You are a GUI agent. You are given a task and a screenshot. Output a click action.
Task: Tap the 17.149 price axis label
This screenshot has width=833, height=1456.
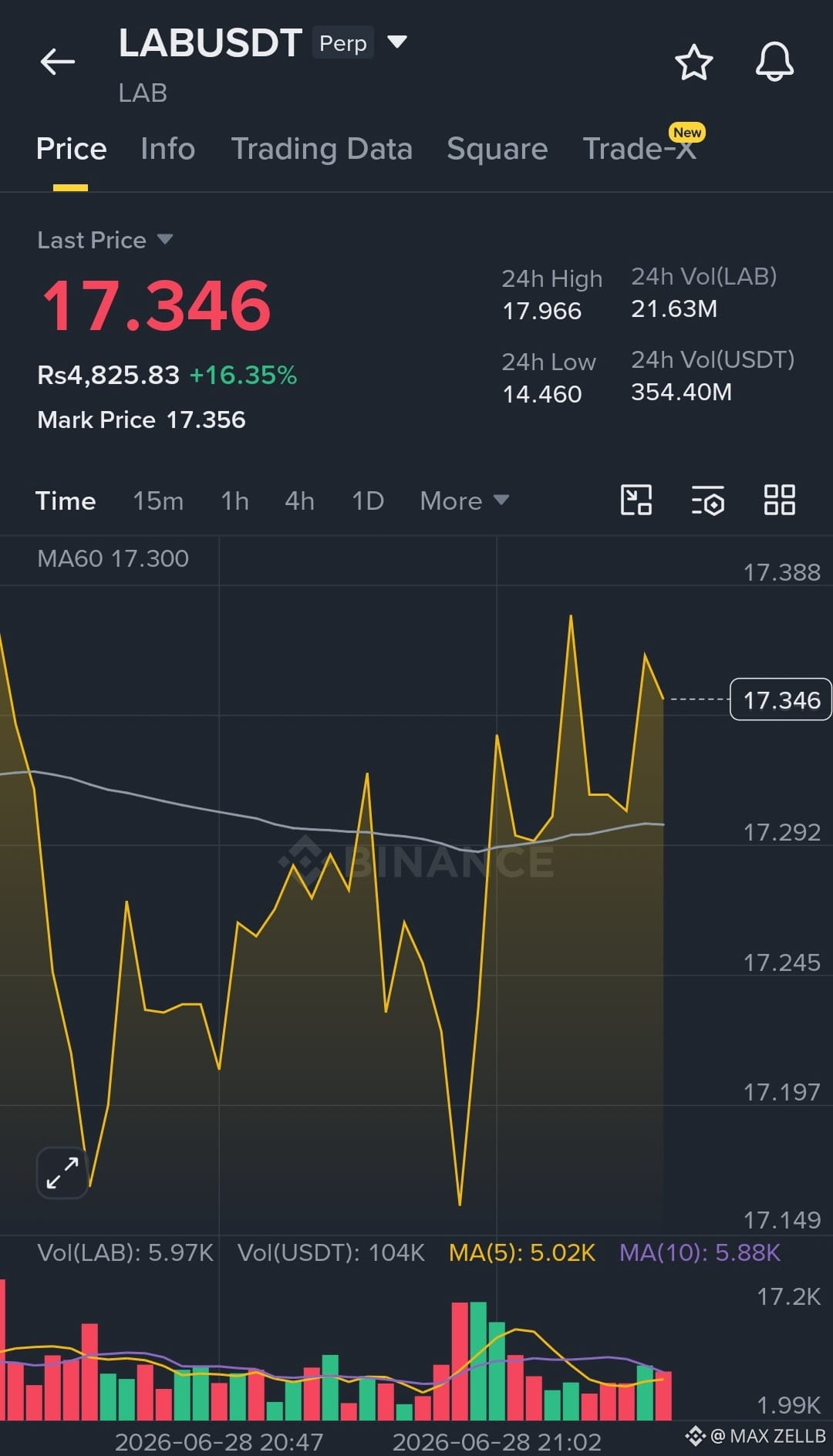[x=781, y=1220]
